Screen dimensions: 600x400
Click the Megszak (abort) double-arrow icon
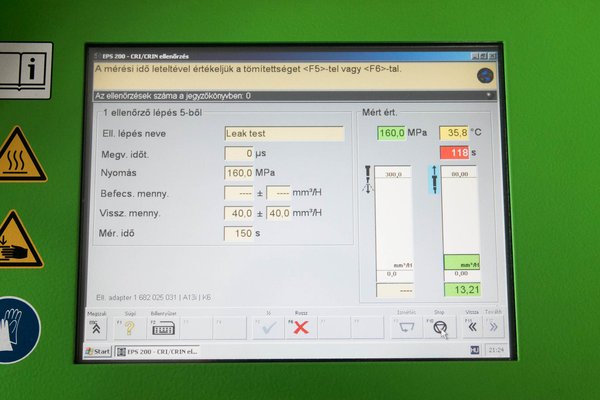point(96,327)
